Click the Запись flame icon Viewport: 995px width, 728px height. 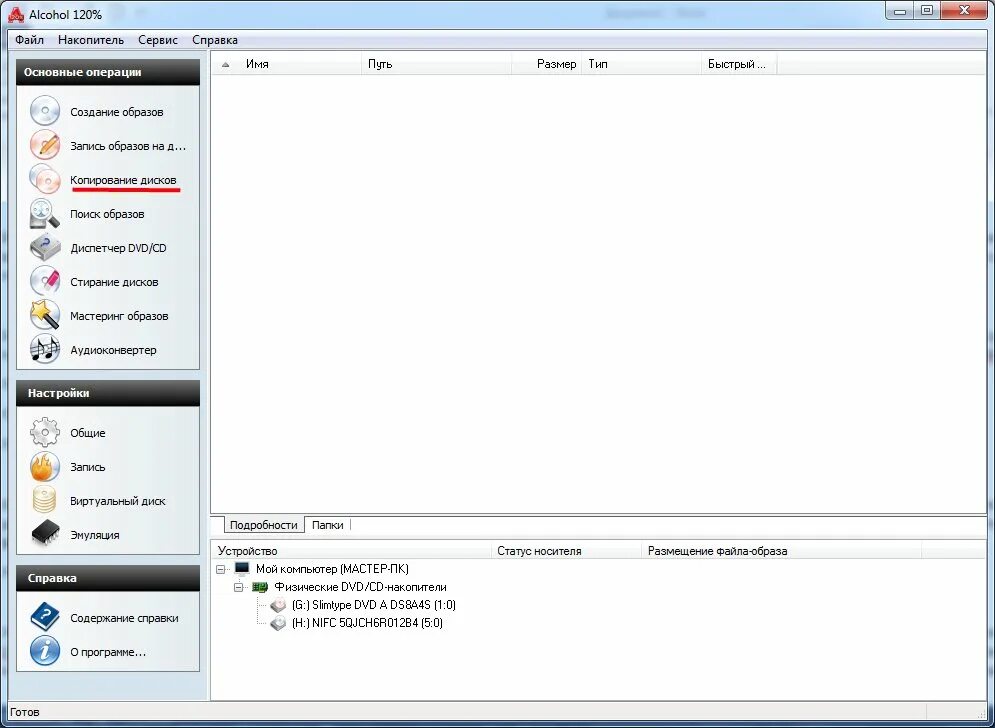point(44,467)
